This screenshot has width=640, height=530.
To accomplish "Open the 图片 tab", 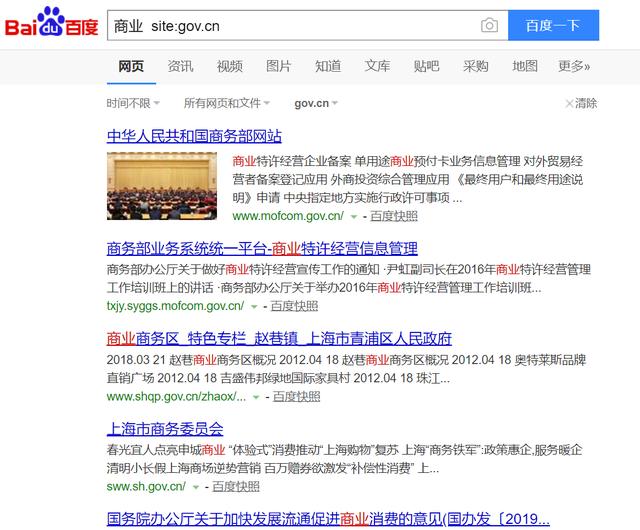I will (278, 66).
